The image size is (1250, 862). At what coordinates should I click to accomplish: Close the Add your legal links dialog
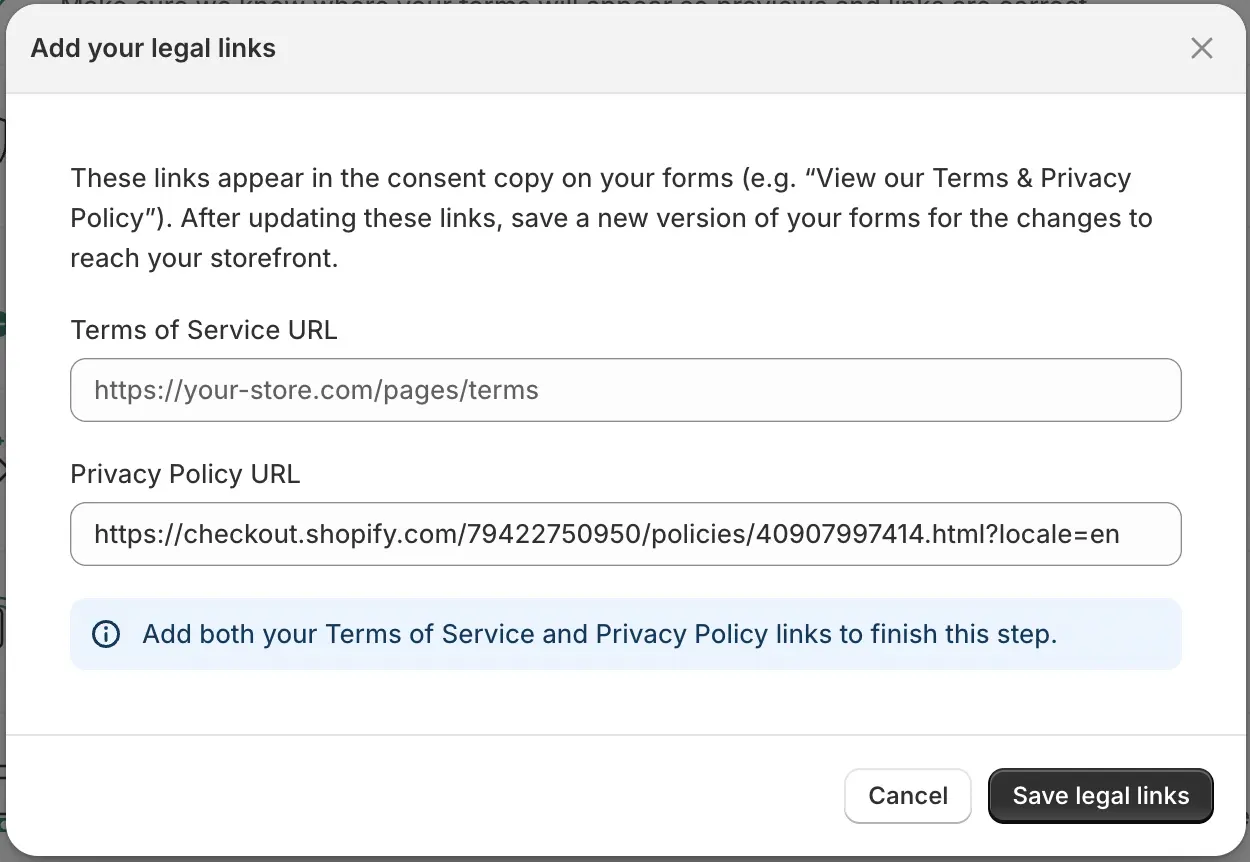coord(1201,48)
